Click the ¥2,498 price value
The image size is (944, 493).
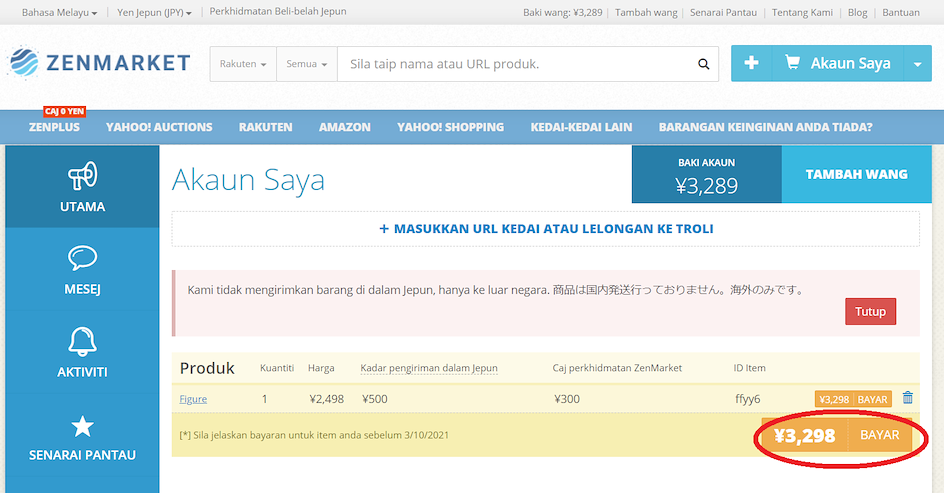[x=326, y=398]
